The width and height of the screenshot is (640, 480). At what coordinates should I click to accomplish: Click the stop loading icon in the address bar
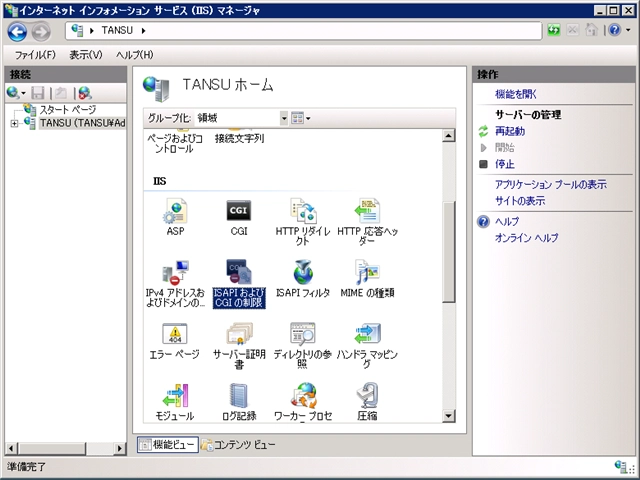[573, 30]
